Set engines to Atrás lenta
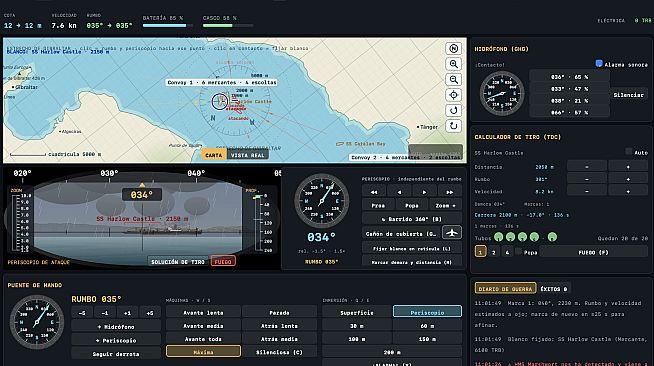The width and height of the screenshot is (654, 366). pos(279,326)
